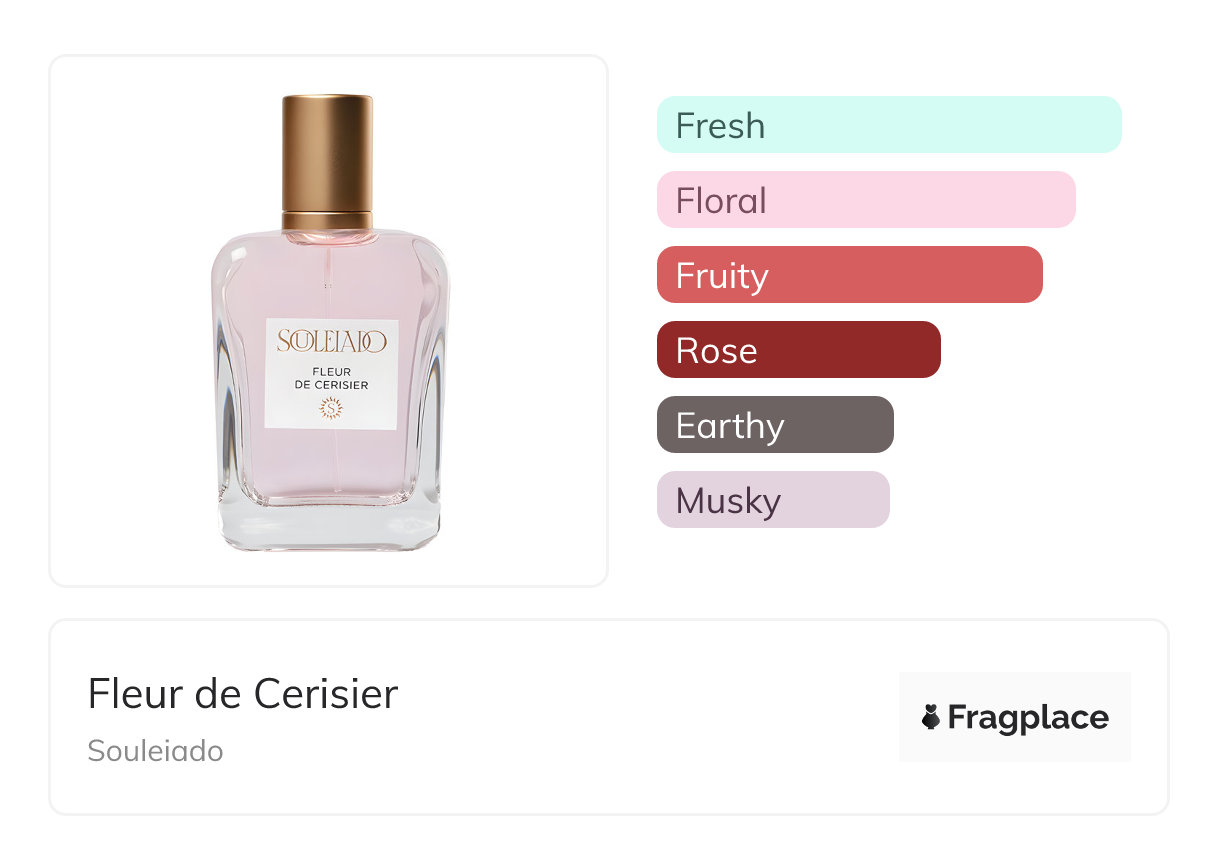Choose the Fruity accord bar
Image resolution: width=1218 pixels, height=864 pixels.
850,275
